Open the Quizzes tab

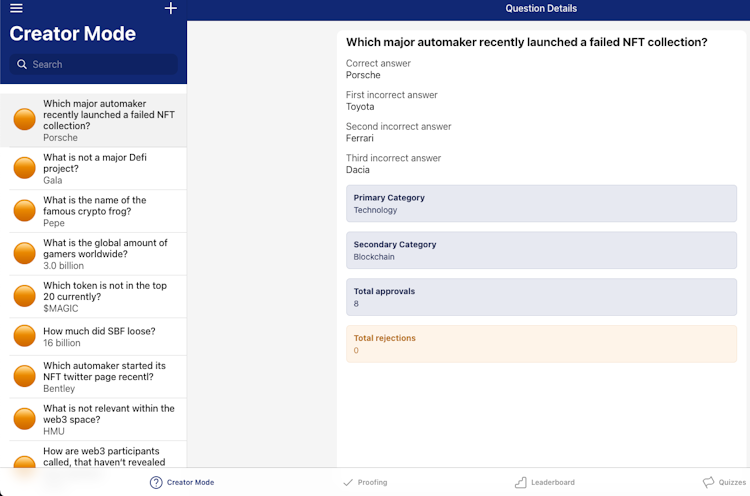724,482
